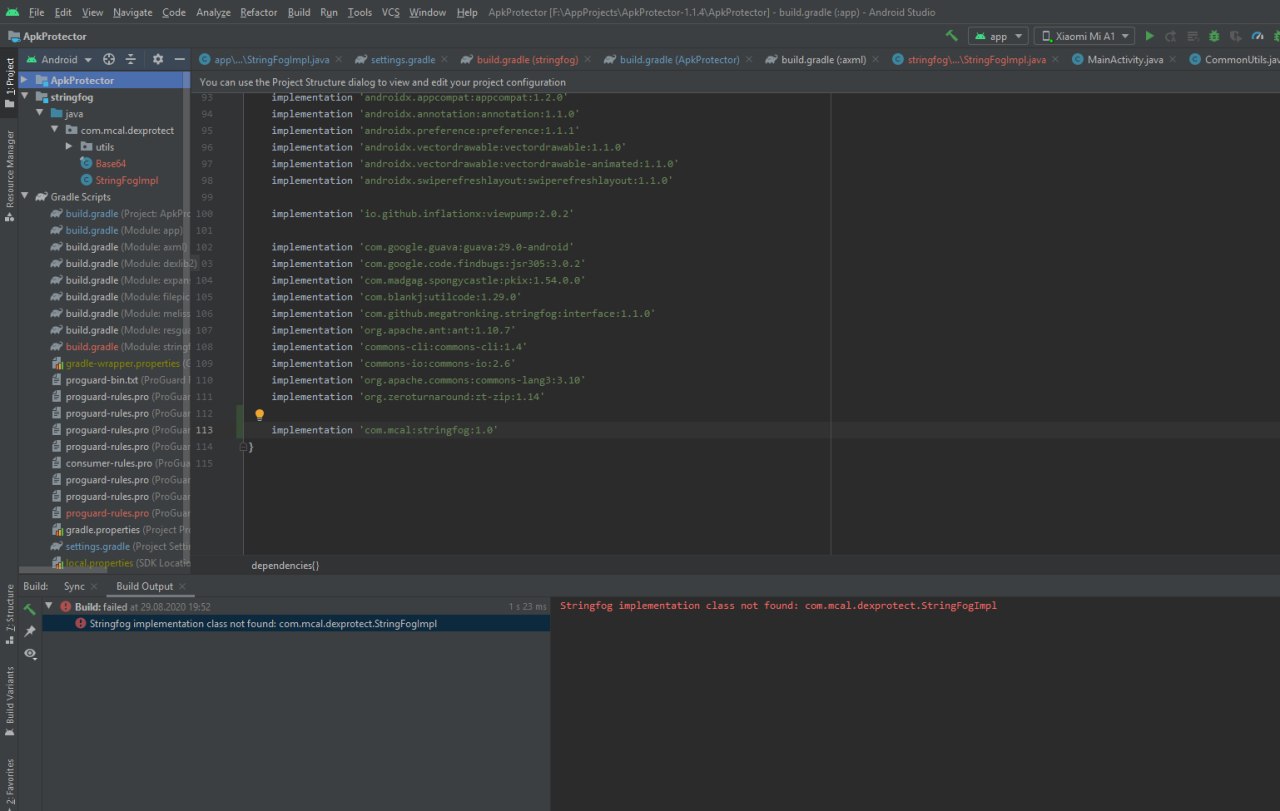The height and width of the screenshot is (811, 1280).
Task: Click the Debug app bug icon
Action: click(x=1214, y=36)
